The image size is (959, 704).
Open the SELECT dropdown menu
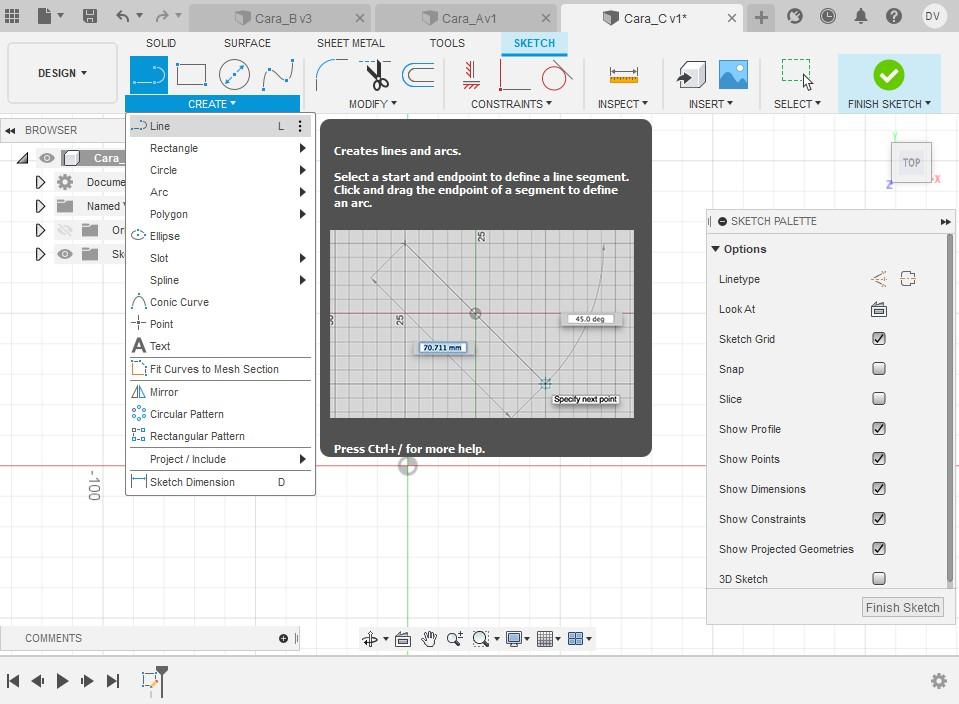(797, 104)
